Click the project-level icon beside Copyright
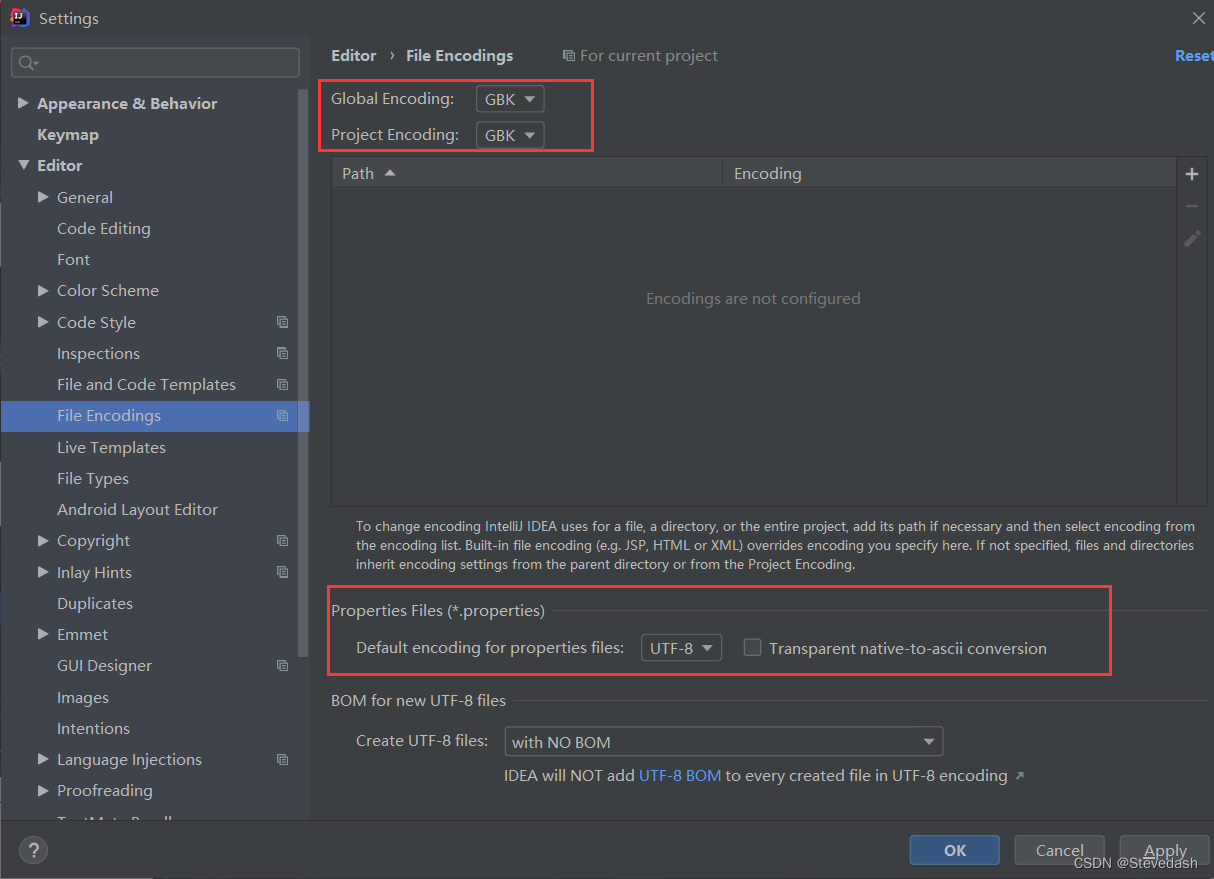Screen dimensions: 1214x879 [x=283, y=541]
